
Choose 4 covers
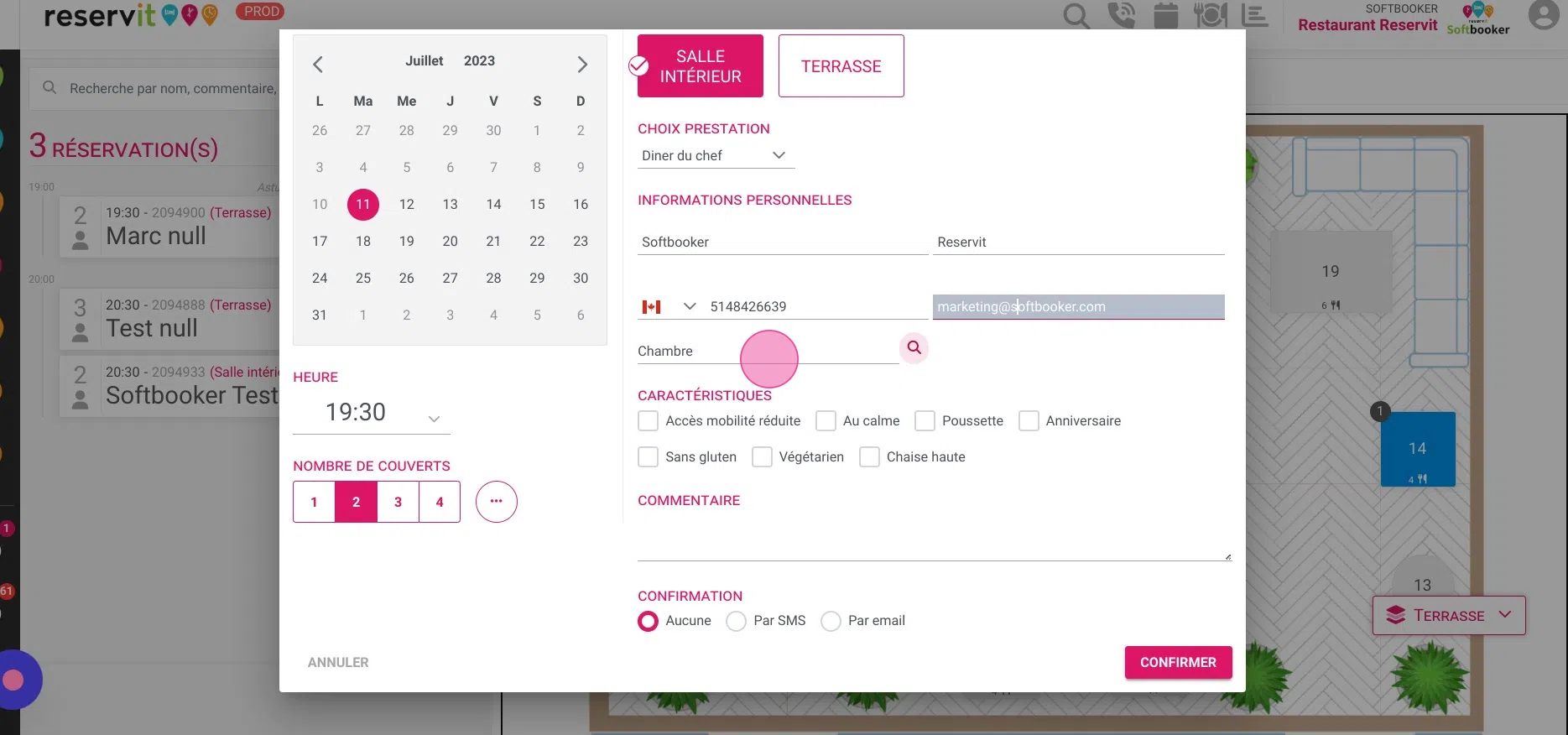[440, 502]
